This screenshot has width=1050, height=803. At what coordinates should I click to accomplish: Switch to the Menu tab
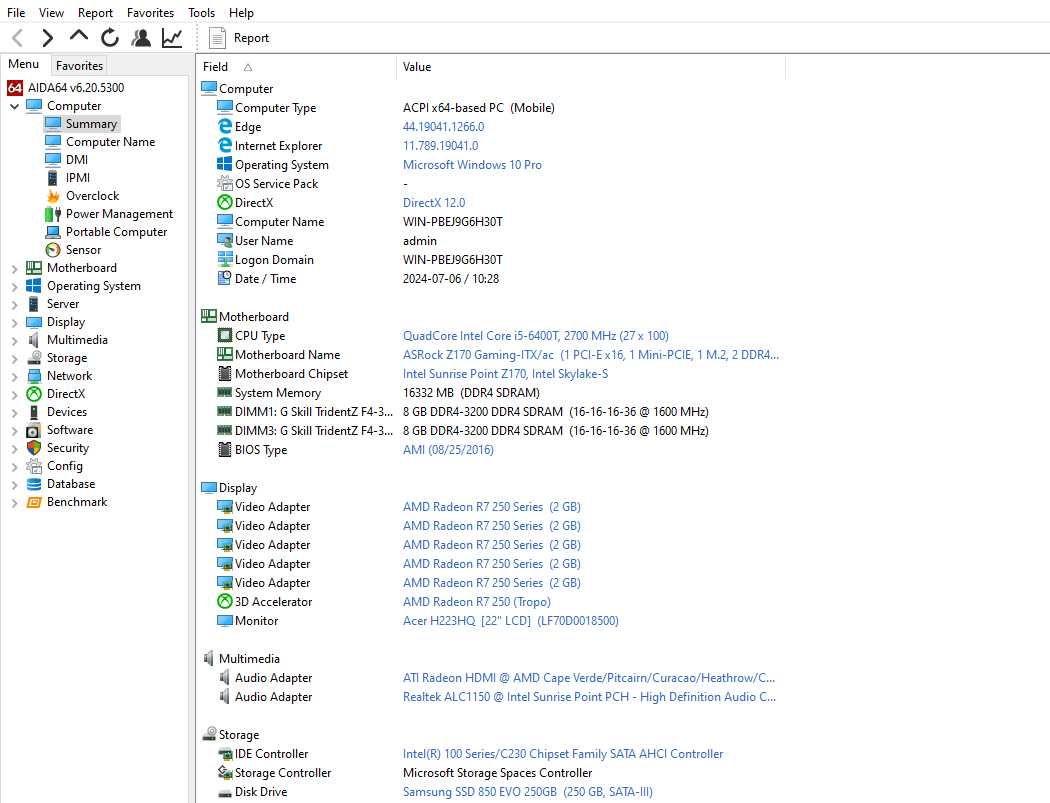23,64
